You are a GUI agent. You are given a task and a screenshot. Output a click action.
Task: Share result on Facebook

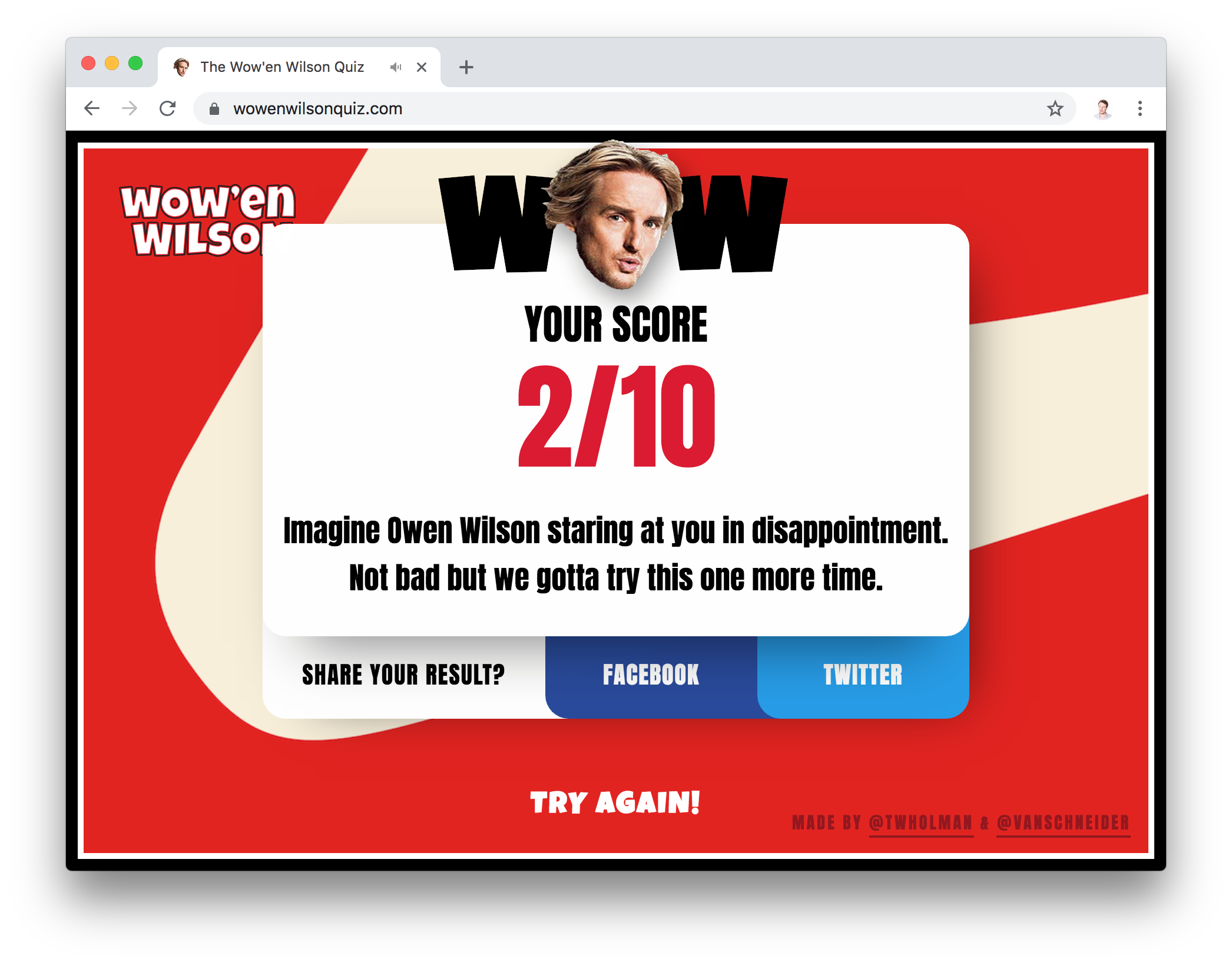(651, 675)
